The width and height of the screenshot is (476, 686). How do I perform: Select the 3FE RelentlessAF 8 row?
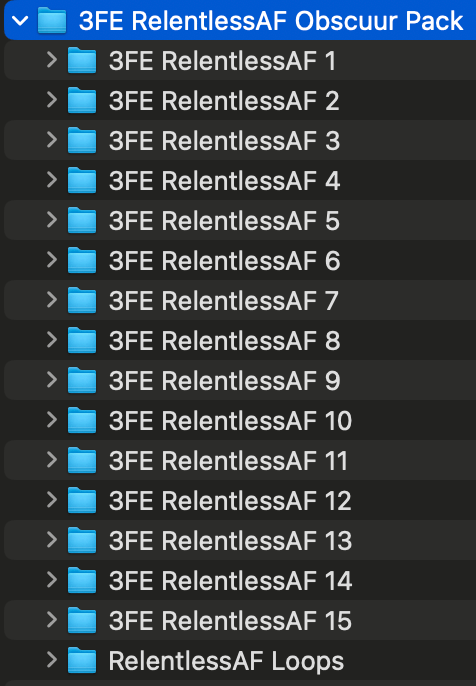pyautogui.click(x=240, y=340)
